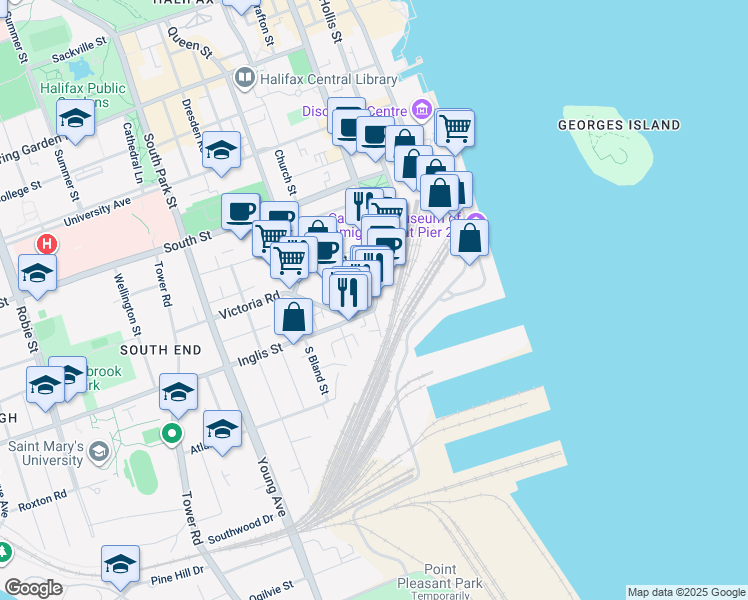Select the SOUTH END neighbourhood label

[161, 350]
